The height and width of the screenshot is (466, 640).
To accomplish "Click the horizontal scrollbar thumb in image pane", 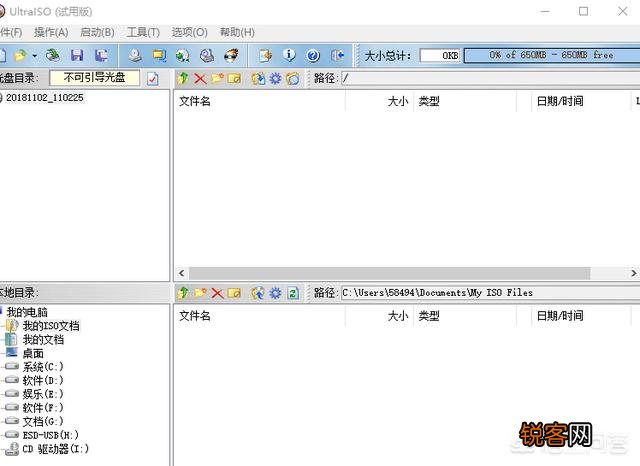I will click(x=390, y=273).
